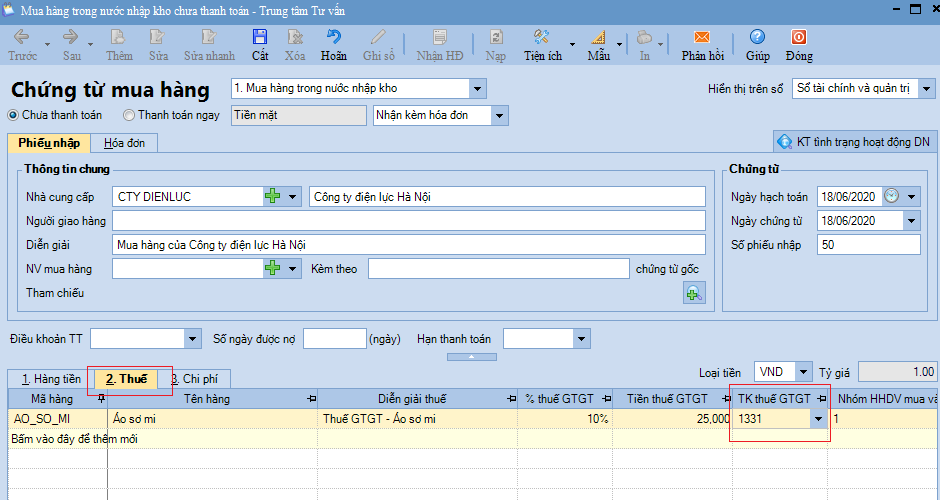Go to next voucher with Sau
The width and height of the screenshot is (940, 500).
pos(71,37)
